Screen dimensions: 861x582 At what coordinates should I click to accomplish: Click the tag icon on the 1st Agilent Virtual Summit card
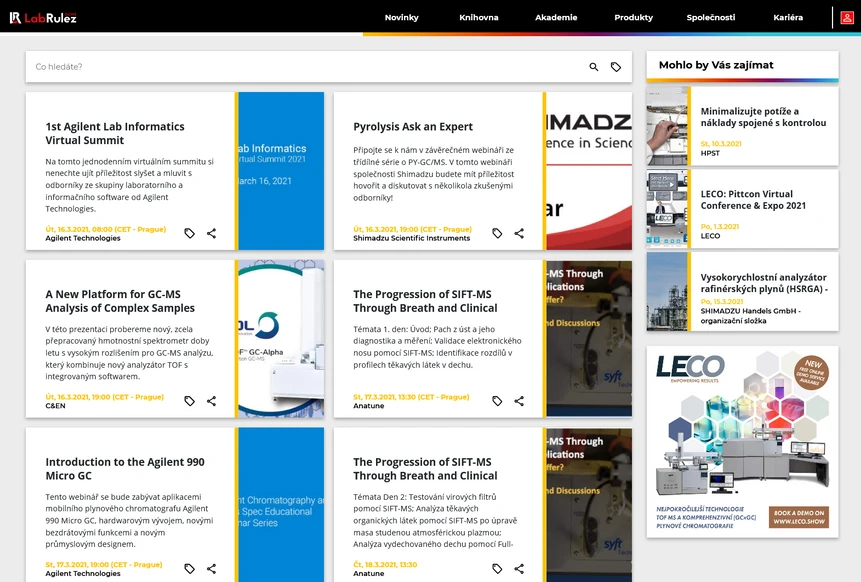[x=189, y=233]
